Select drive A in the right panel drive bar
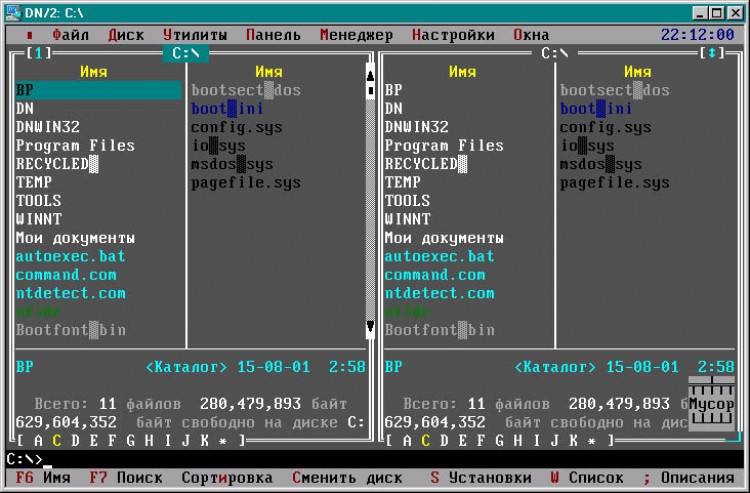 [407, 440]
